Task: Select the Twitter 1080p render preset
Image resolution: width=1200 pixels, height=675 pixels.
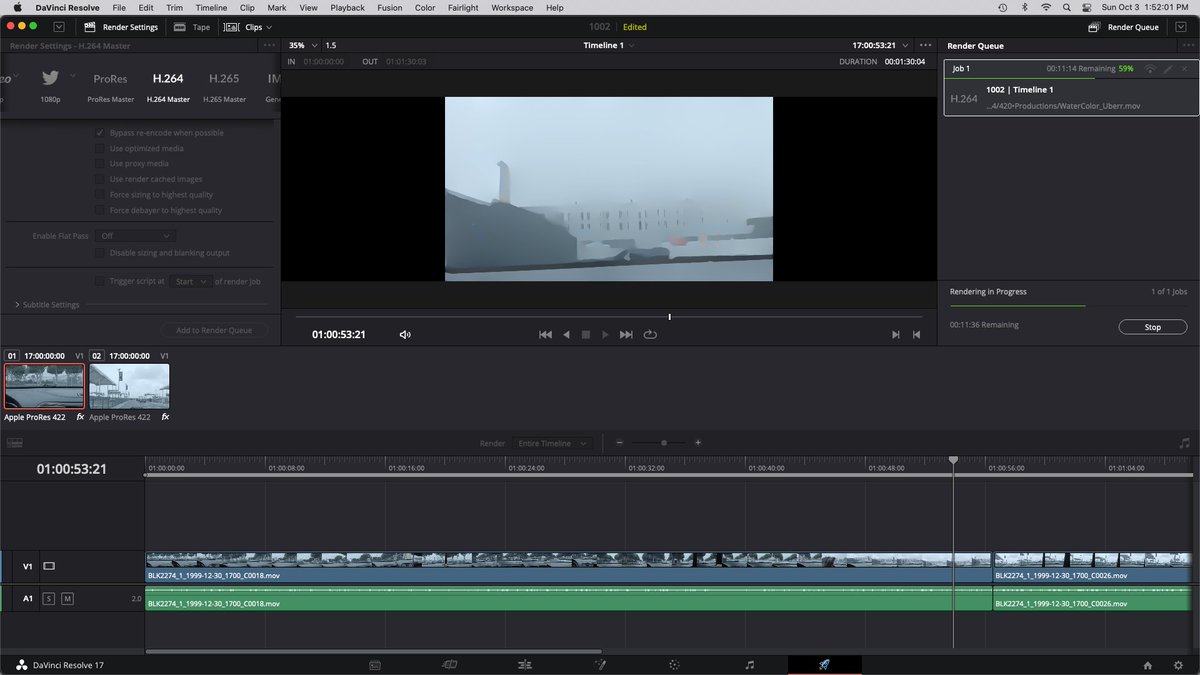Action: pos(50,87)
